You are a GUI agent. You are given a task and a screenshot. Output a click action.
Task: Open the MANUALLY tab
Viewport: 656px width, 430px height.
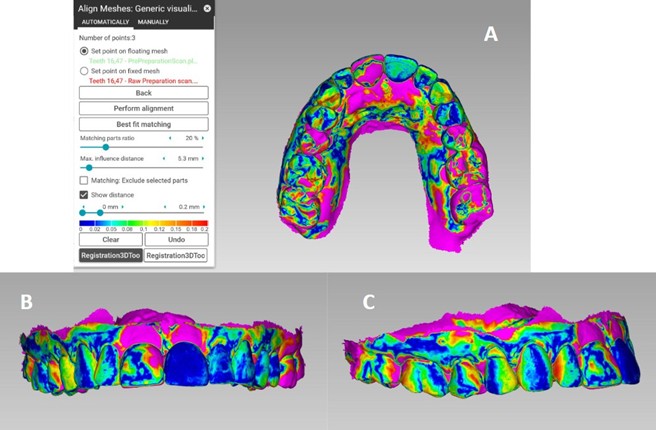pyautogui.click(x=153, y=22)
